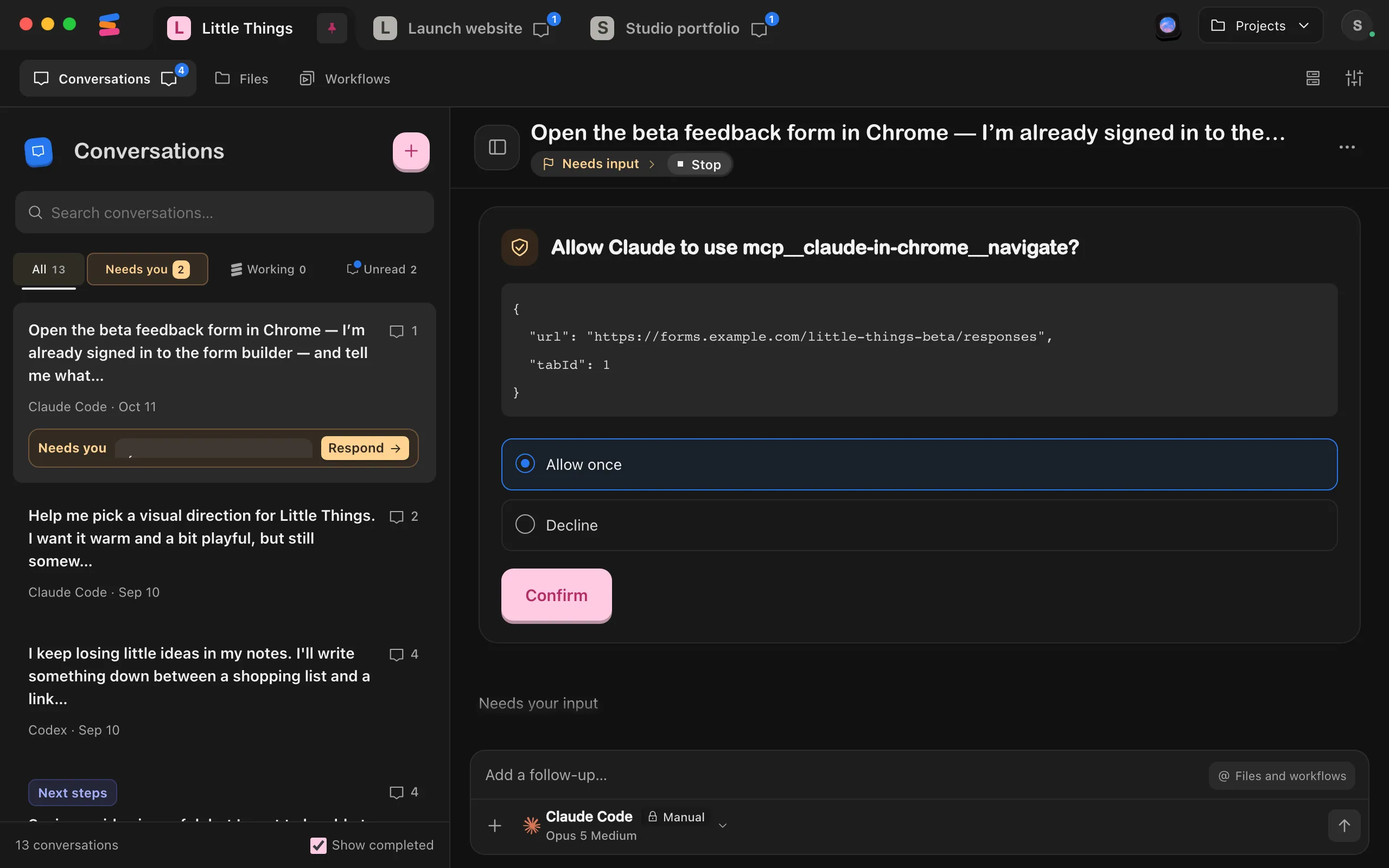This screenshot has height=868, width=1389.
Task: Click the Files and workflows button
Action: pos(1282,776)
